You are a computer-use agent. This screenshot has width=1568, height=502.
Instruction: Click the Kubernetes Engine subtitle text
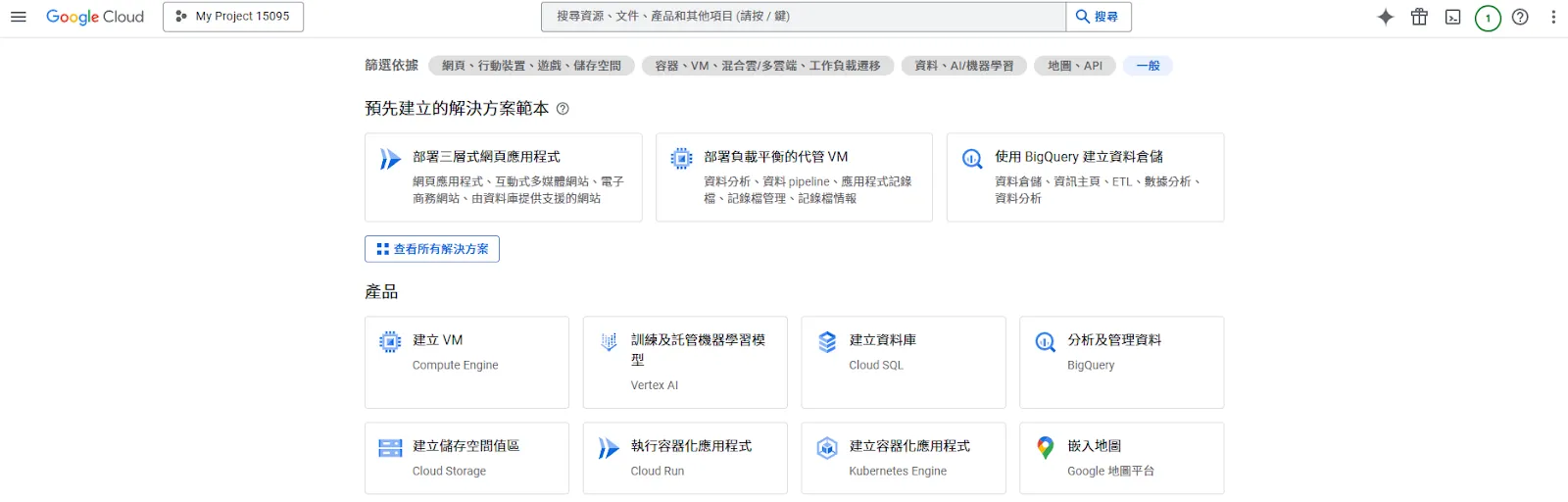898,471
